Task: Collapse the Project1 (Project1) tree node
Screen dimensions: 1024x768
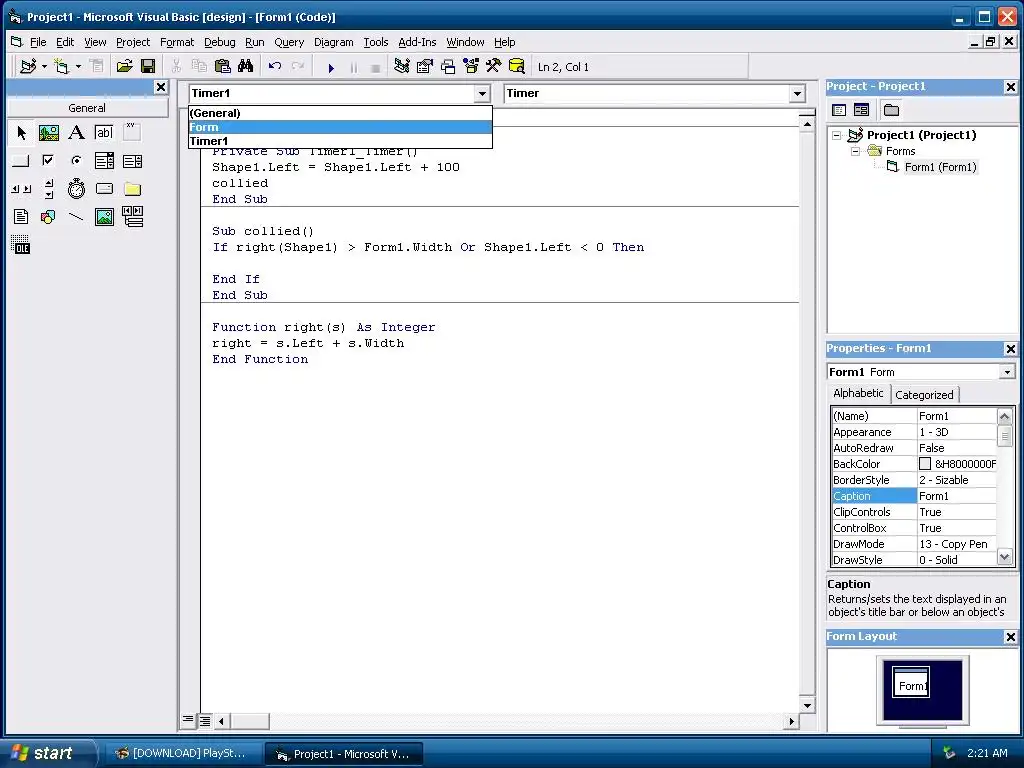Action: 837,135
